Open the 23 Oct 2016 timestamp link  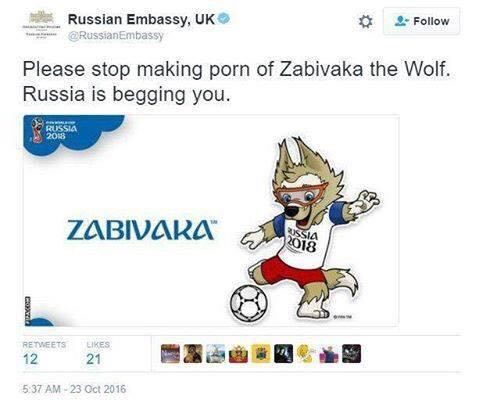tap(74, 389)
